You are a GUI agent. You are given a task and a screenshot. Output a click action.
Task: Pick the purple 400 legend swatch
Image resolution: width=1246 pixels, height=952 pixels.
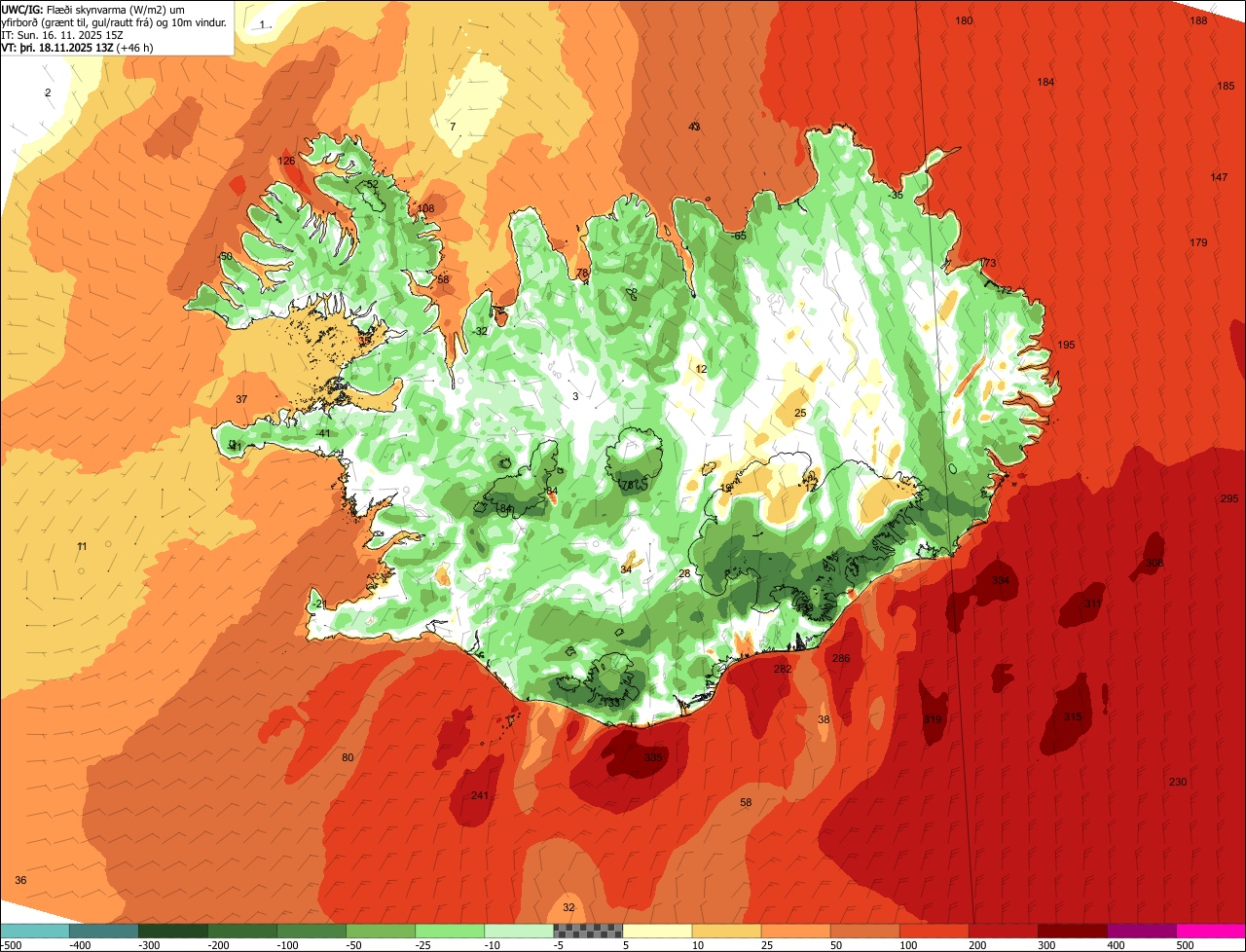click(x=1141, y=931)
